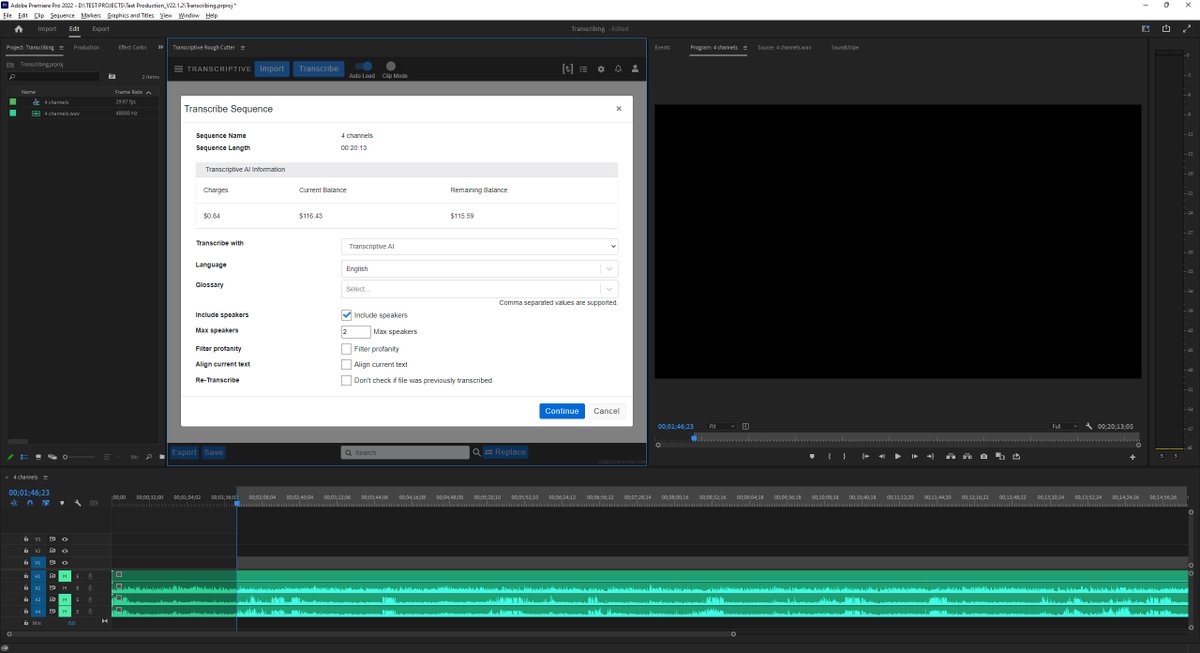Viewport: 1200px width, 653px height.
Task: Click Export Frame camera icon
Action: tap(984, 457)
